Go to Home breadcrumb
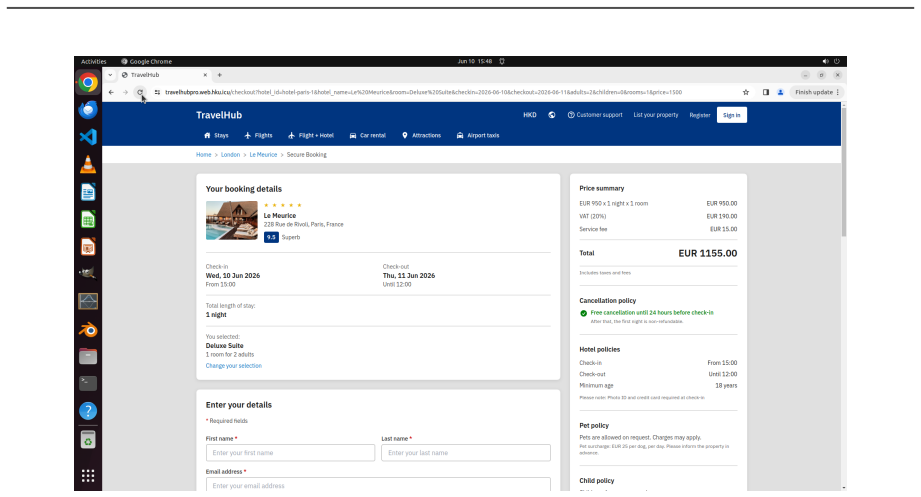Screen dimensions: 921x497 (x=203, y=155)
